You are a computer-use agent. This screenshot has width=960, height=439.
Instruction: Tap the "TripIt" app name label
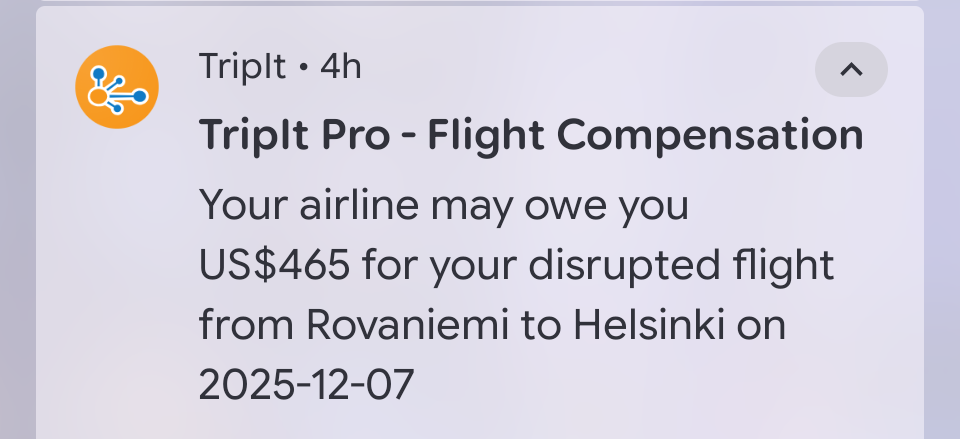[x=243, y=68]
